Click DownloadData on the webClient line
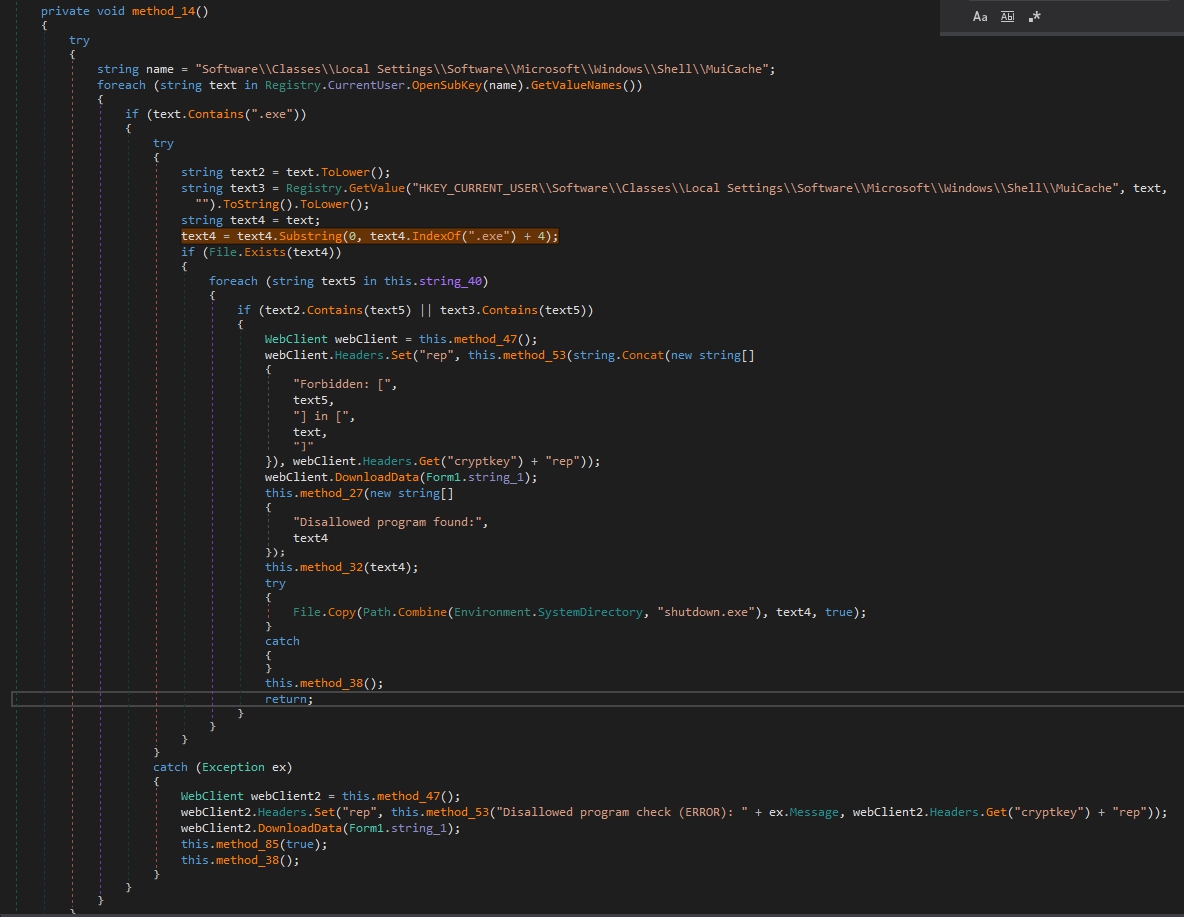The height and width of the screenshot is (917, 1184). coord(377,477)
